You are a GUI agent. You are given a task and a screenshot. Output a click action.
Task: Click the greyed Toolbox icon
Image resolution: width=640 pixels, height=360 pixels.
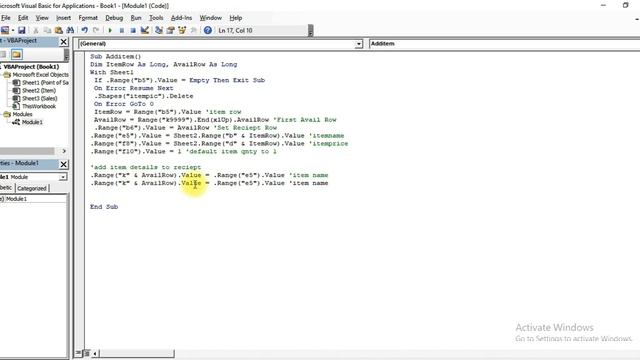[x=193, y=30]
